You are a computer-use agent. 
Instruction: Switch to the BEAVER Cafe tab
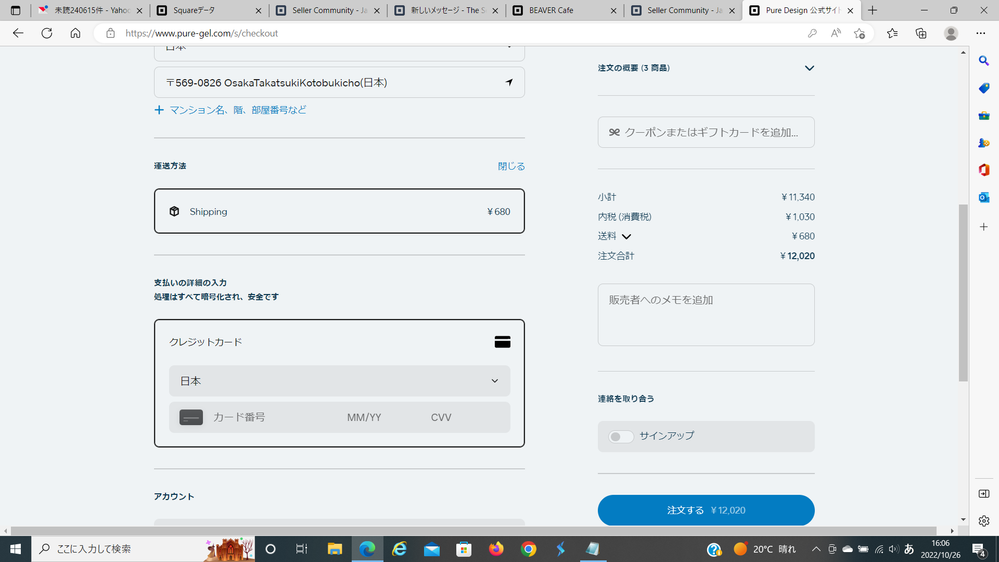(564, 10)
